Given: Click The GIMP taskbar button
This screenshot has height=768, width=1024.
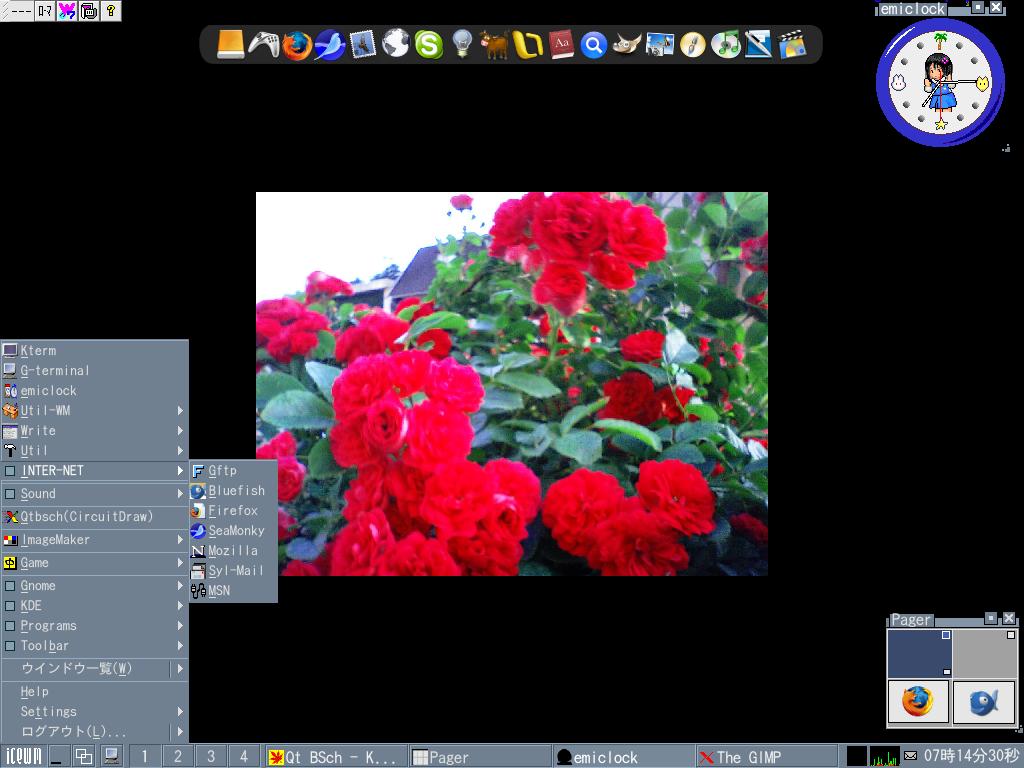Looking at the screenshot, I should [x=765, y=757].
